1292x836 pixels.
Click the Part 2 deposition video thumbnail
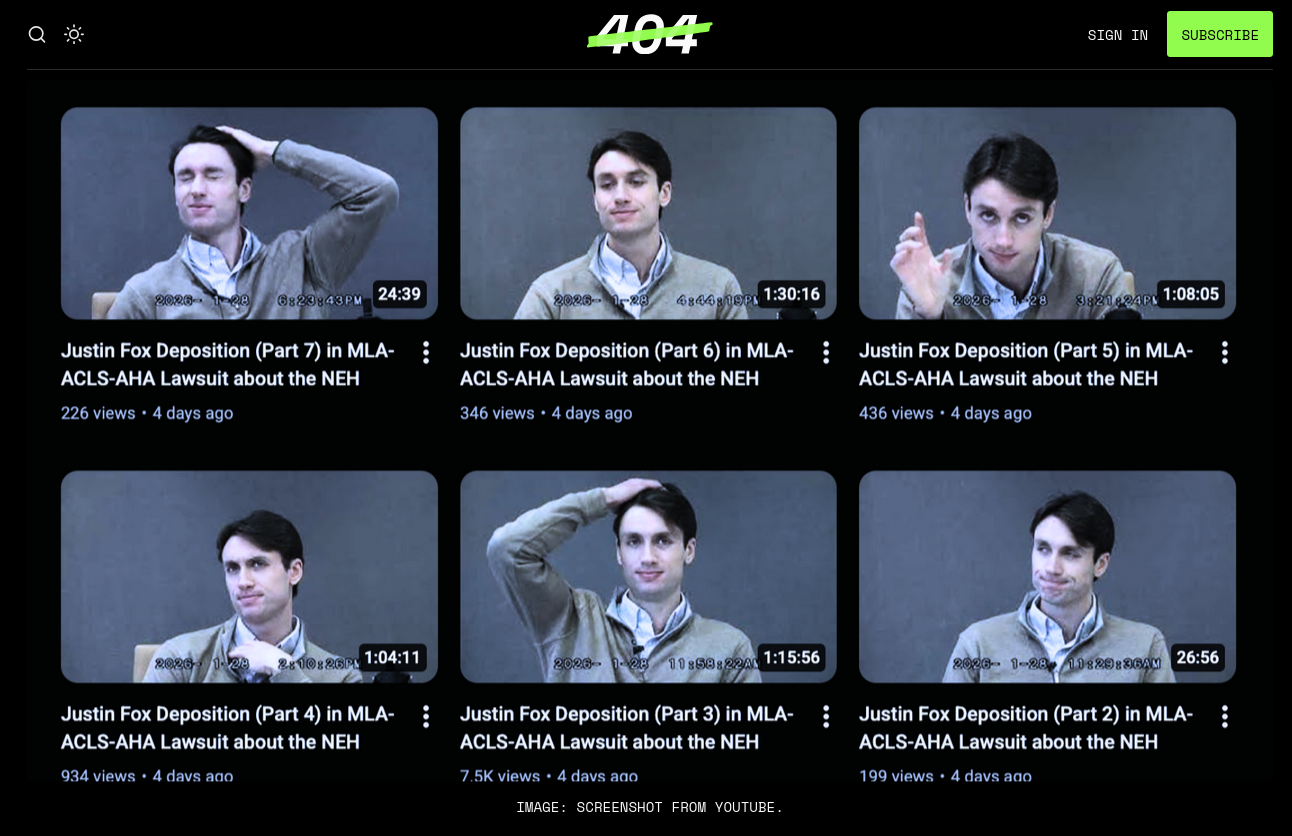click(x=1047, y=577)
